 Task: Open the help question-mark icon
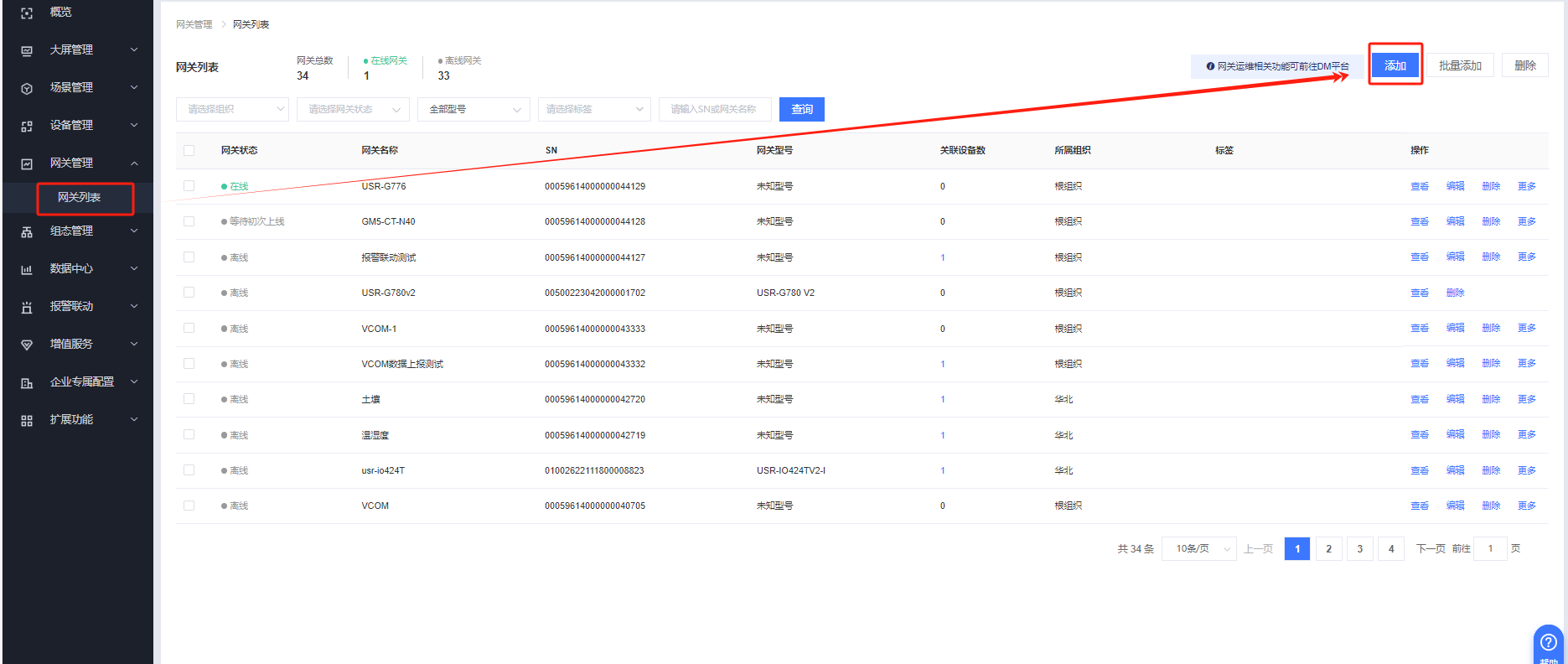pos(1548,642)
